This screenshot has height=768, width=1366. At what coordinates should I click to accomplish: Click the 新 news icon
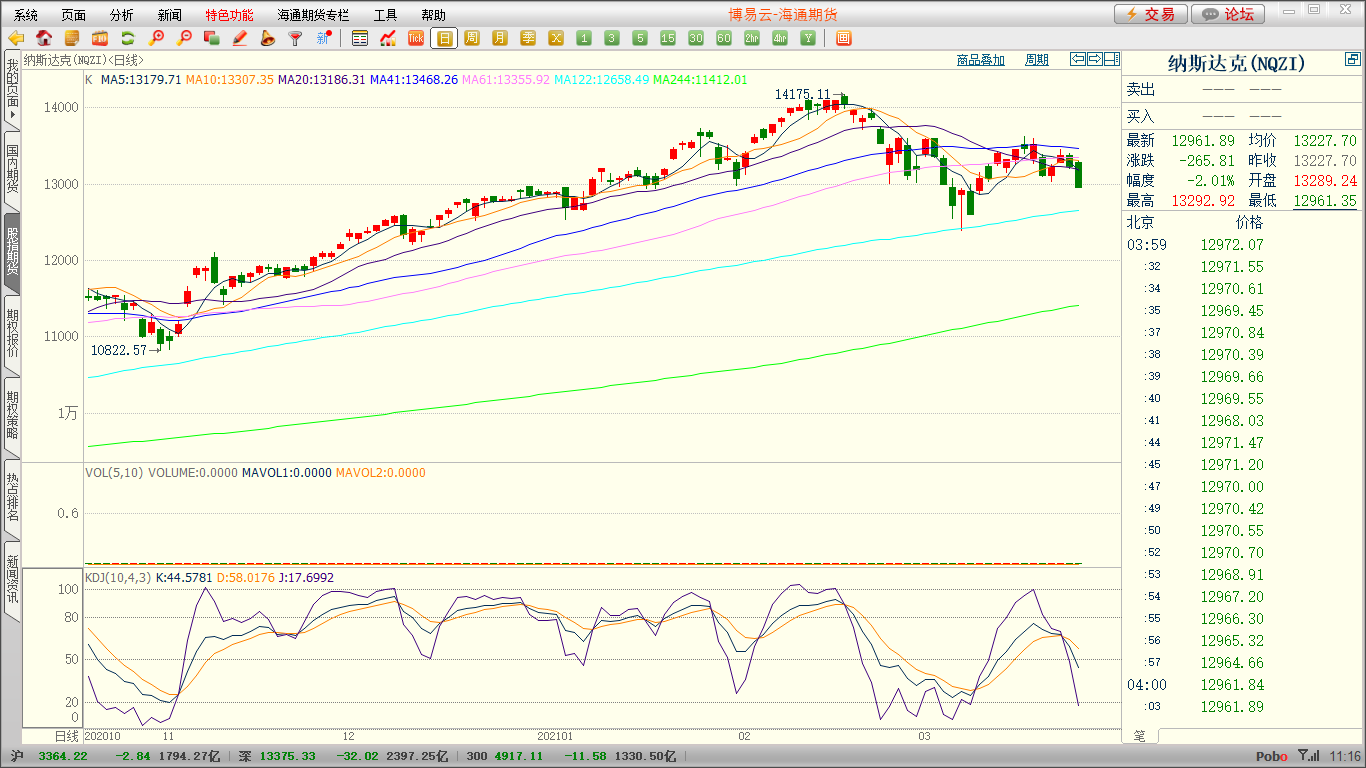(x=323, y=38)
